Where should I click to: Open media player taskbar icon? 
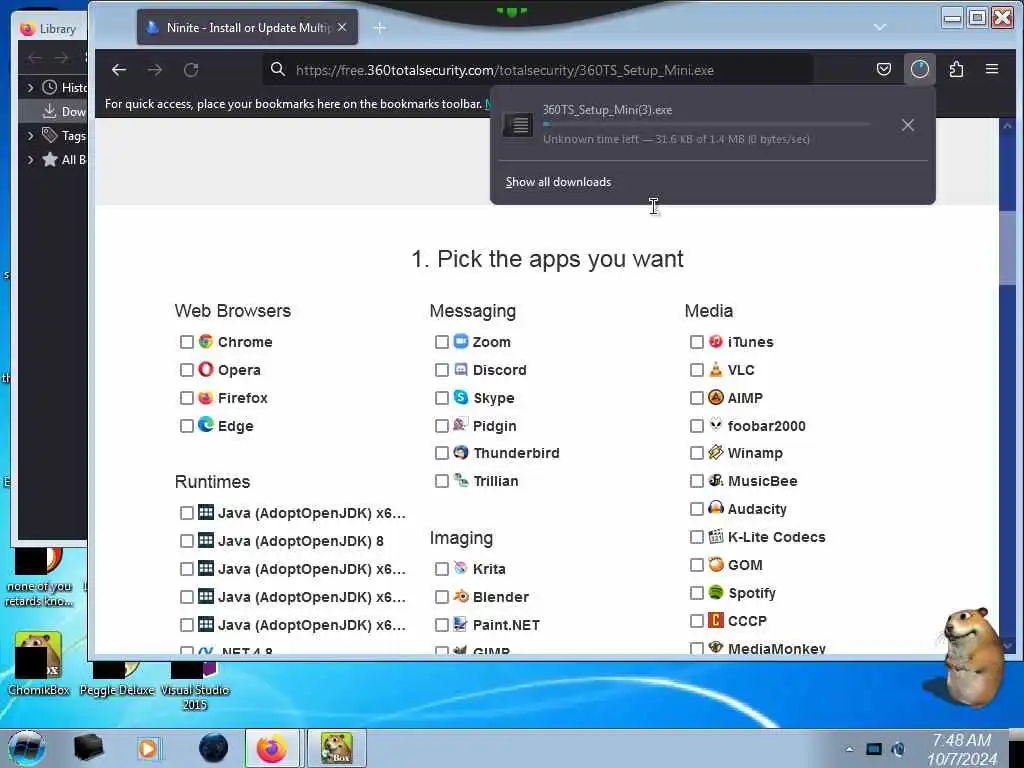pos(148,748)
